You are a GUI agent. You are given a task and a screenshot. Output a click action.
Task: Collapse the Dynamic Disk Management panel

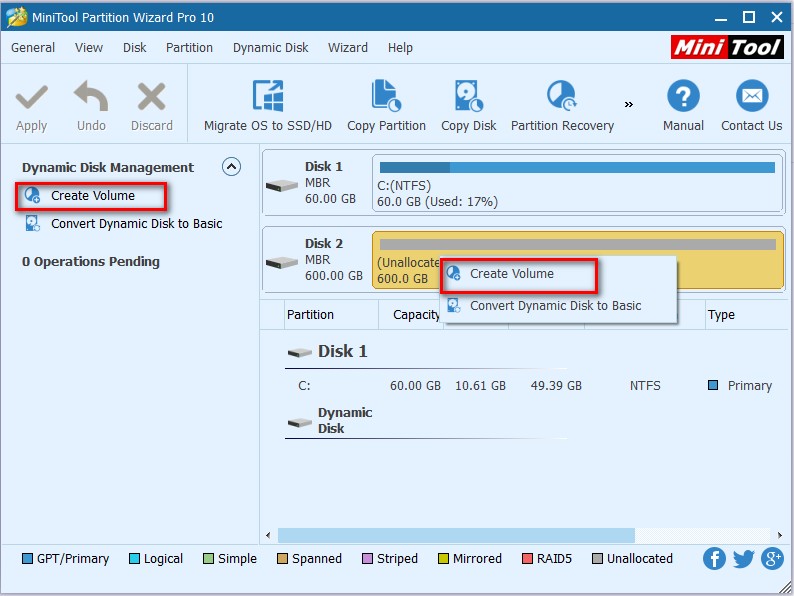[x=231, y=167]
